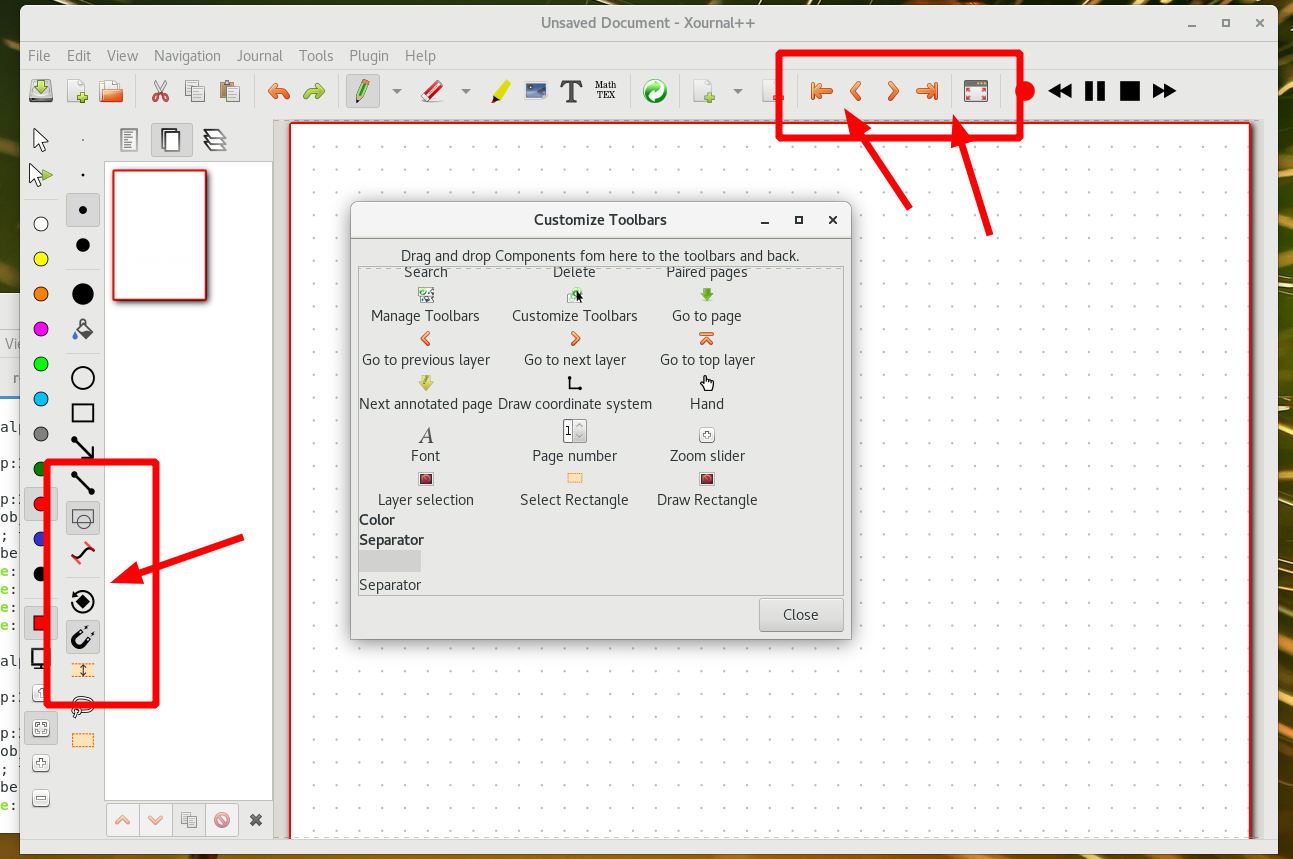Open the Plugin menu
The height and width of the screenshot is (859, 1293).
coord(369,56)
